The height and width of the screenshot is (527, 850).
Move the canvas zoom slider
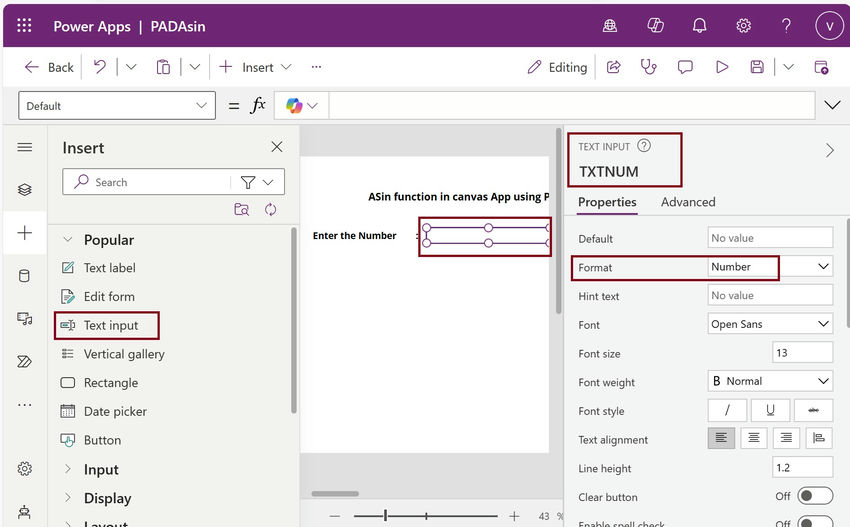385,516
